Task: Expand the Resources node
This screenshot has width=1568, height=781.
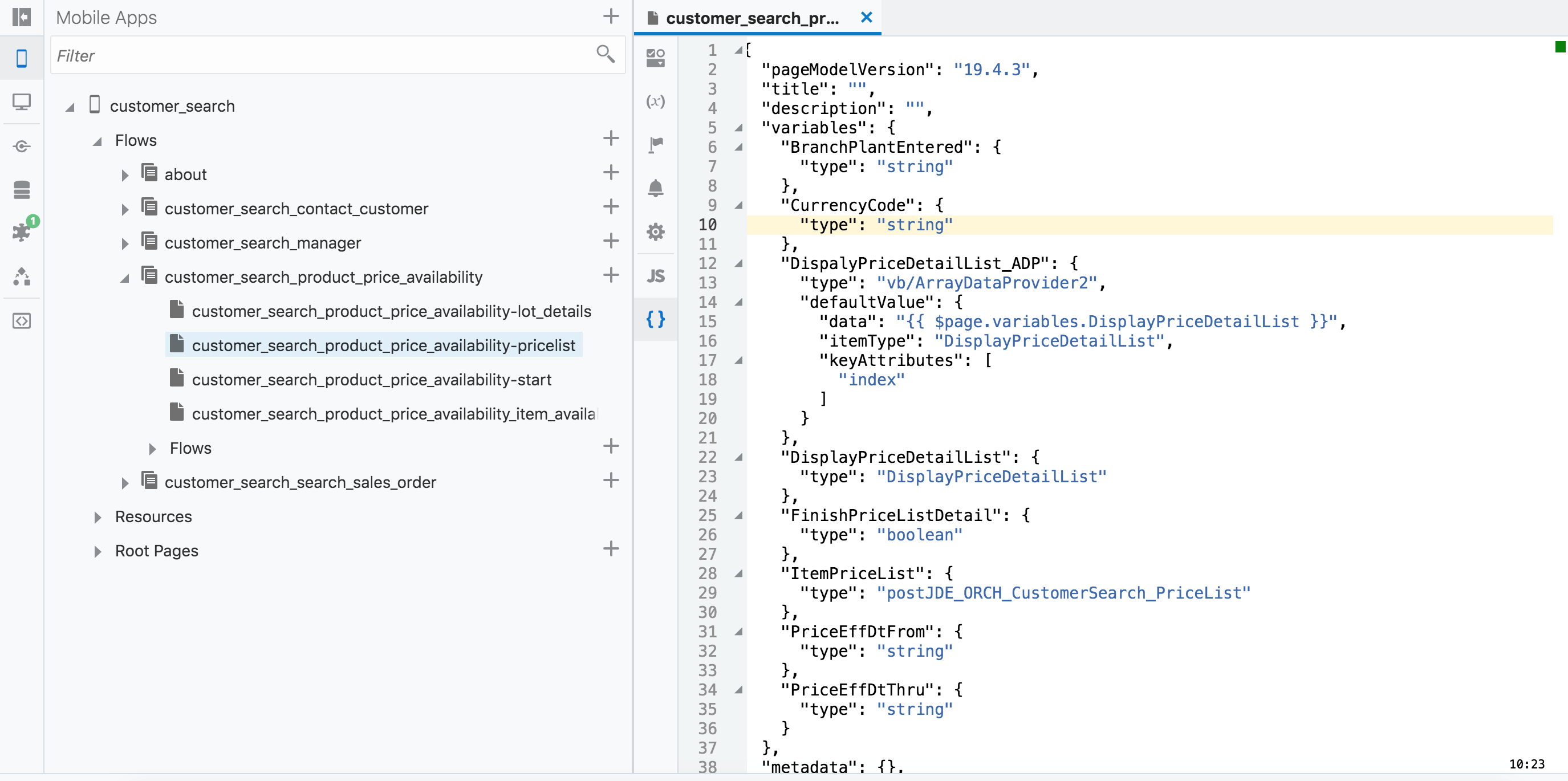Action: (98, 518)
